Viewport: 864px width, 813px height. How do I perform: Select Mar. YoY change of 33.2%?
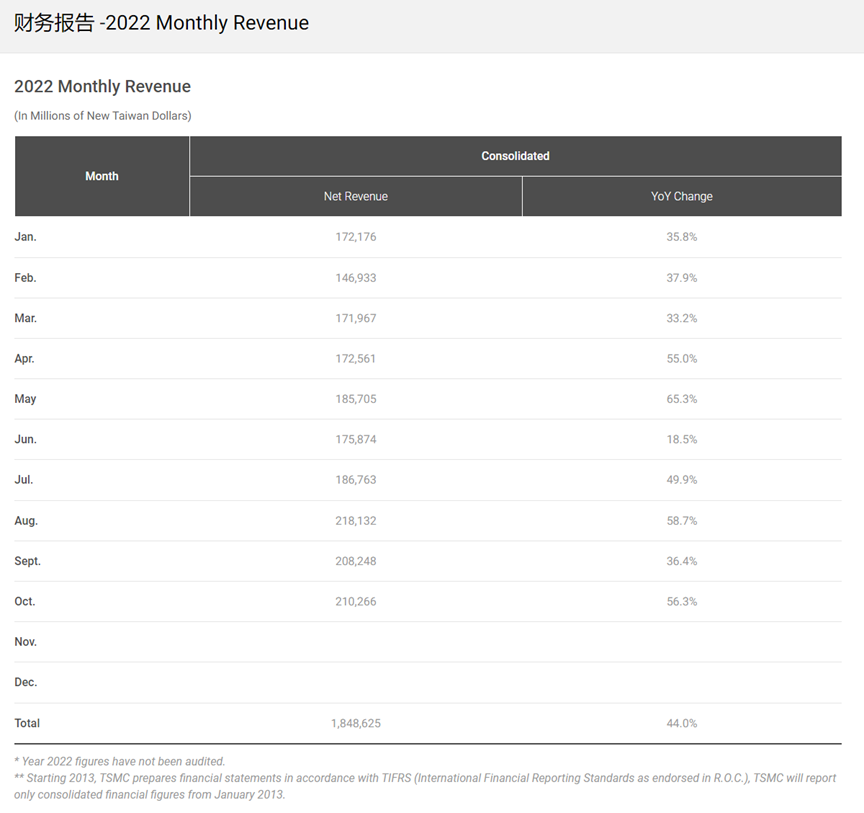pyautogui.click(x=681, y=318)
